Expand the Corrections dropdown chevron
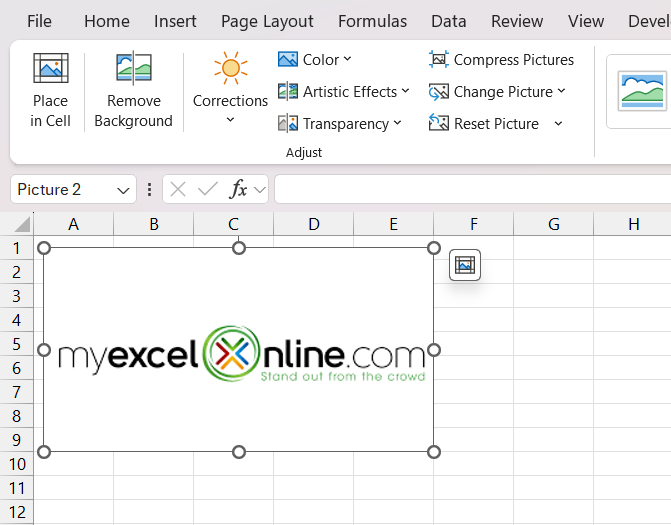Viewport: 671px width, 525px height. coord(230,120)
